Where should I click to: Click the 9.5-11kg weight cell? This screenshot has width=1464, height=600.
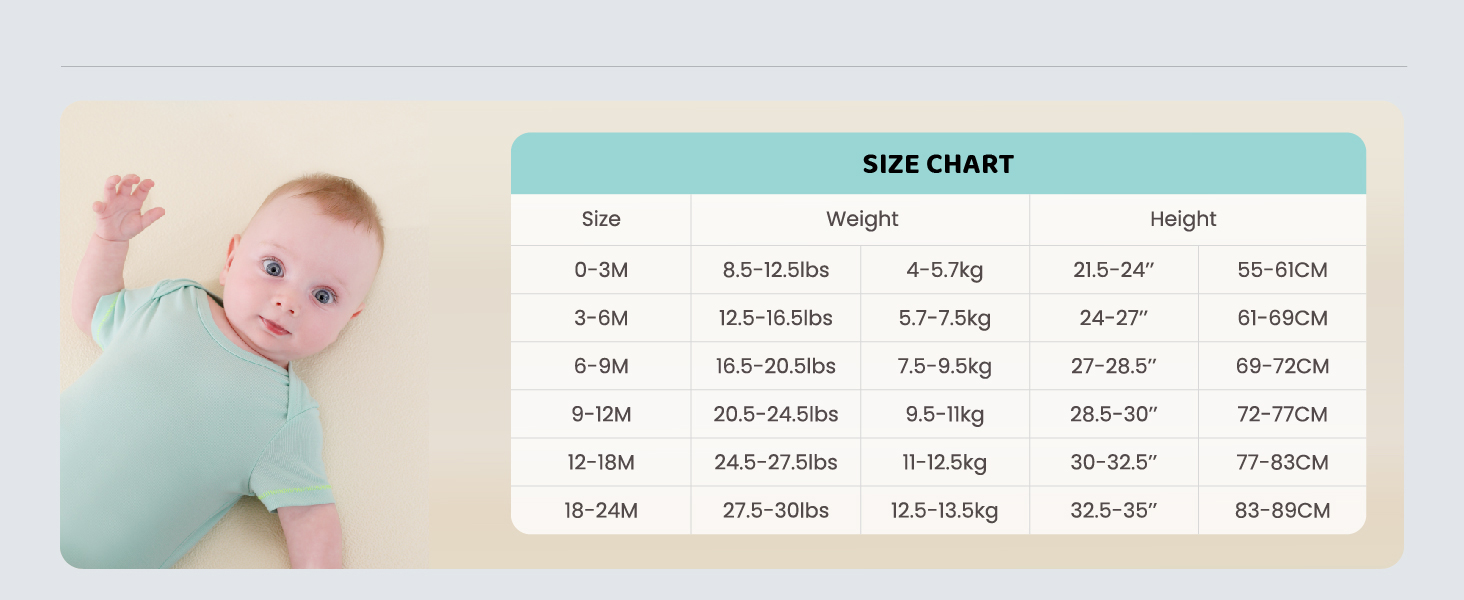point(944,414)
